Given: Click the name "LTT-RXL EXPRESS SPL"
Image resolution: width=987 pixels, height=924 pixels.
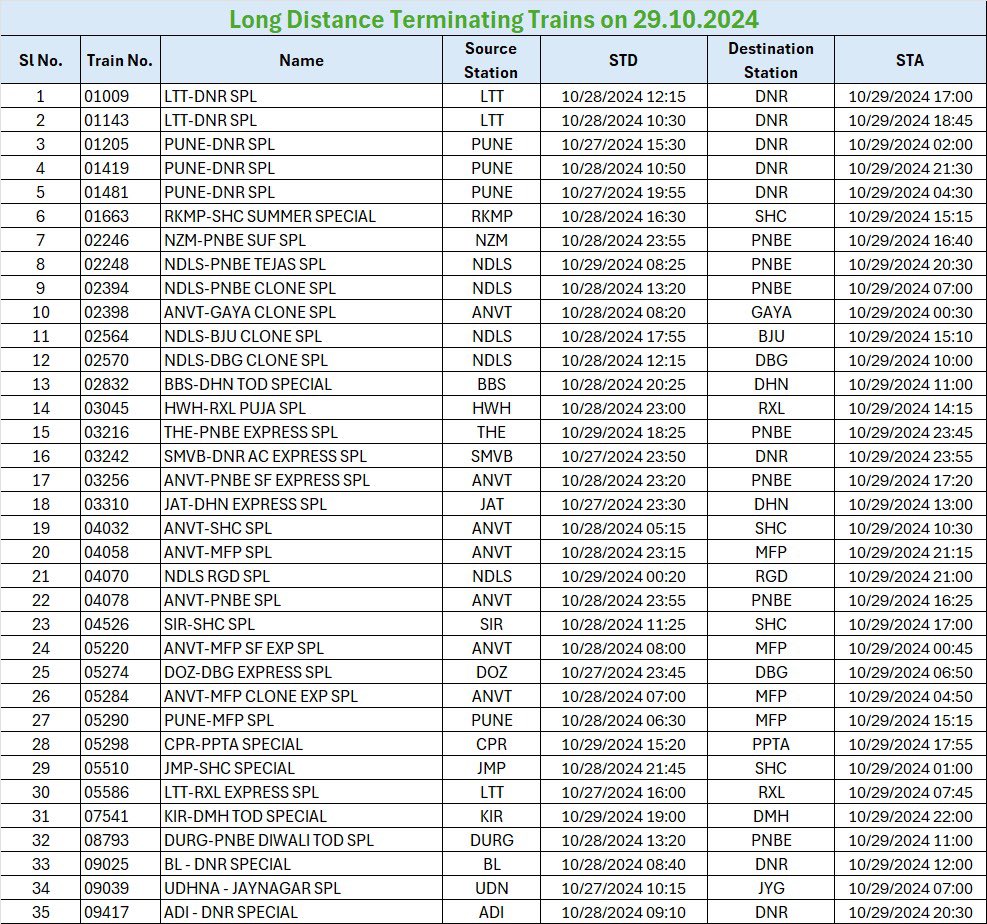Looking at the screenshot, I should point(242,792).
